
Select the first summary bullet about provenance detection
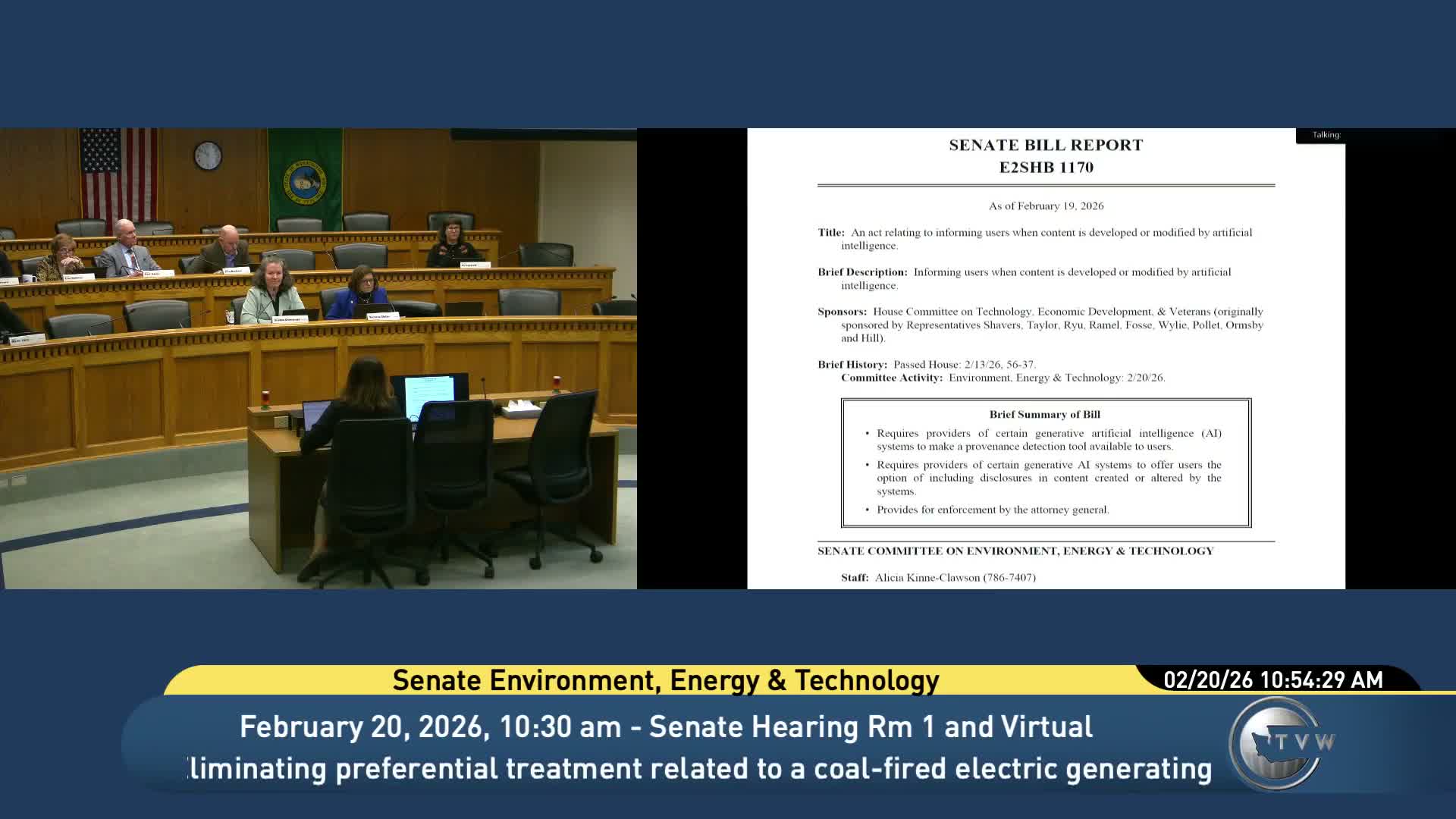point(1046,440)
